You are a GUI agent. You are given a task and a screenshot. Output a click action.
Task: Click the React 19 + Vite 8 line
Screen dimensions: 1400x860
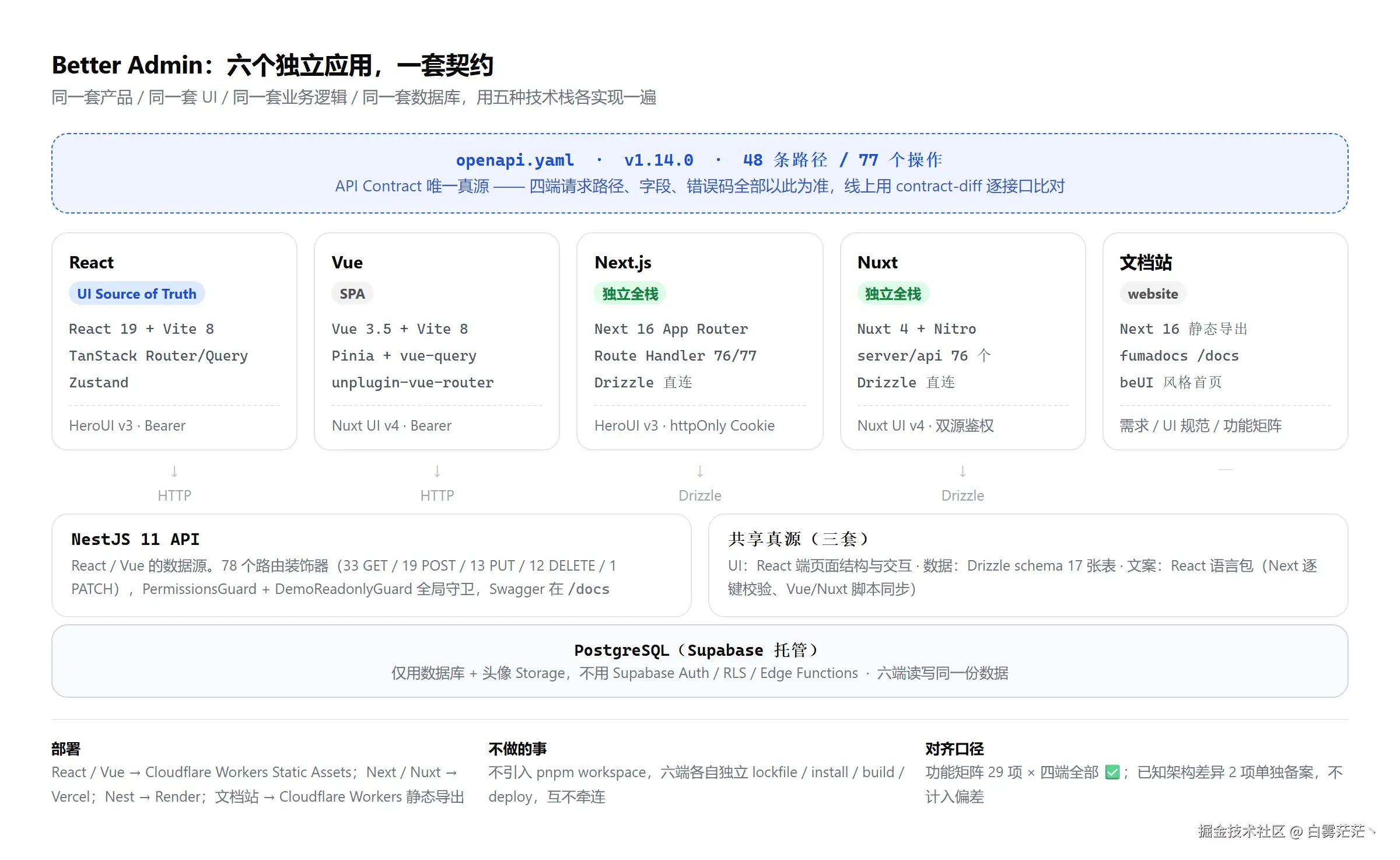coord(142,329)
